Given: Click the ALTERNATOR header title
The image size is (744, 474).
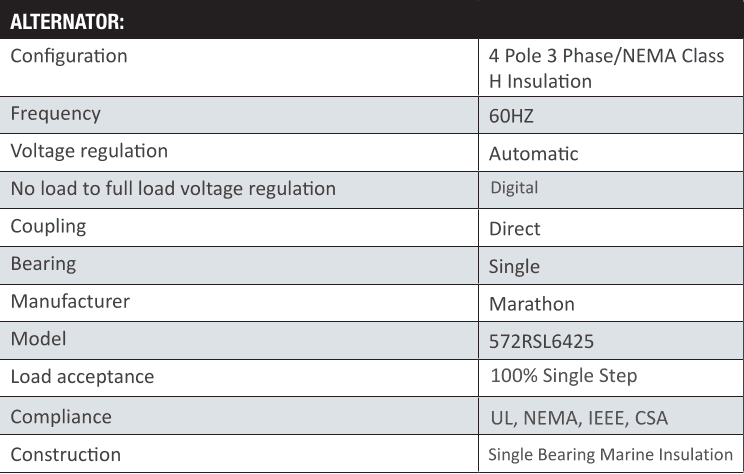Looking at the screenshot, I should (67, 22).
